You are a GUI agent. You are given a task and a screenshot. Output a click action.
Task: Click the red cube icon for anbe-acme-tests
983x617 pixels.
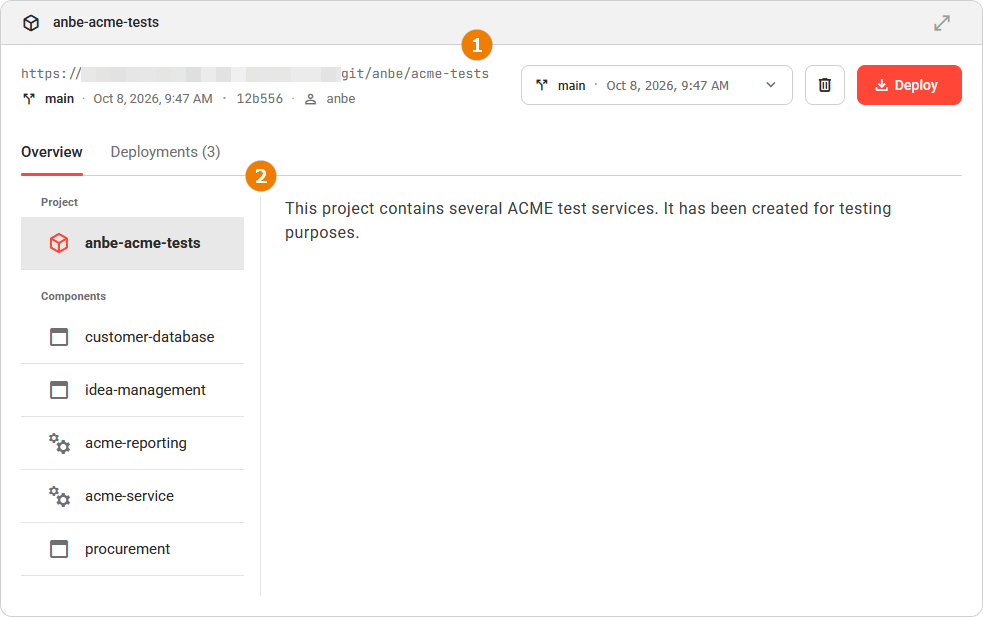tap(59, 243)
